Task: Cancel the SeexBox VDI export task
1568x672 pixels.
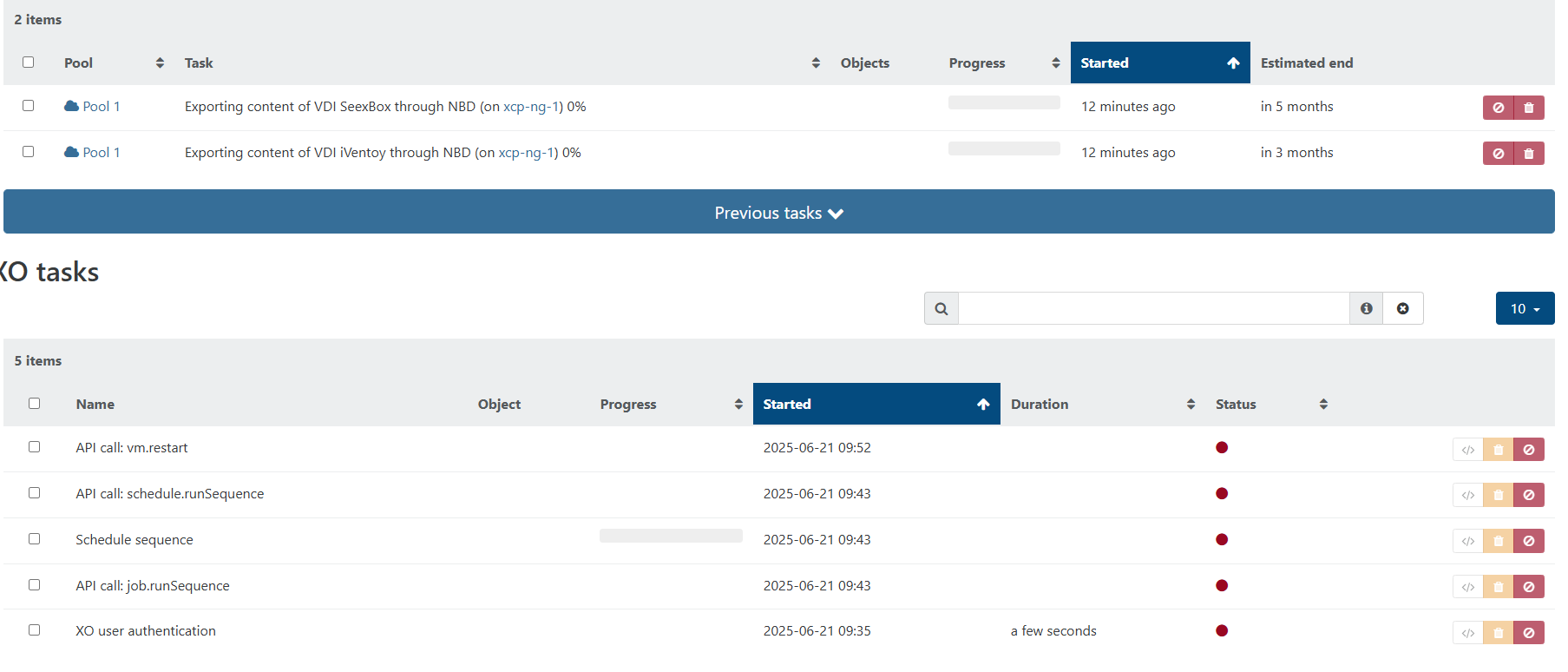Action: pos(1498,108)
